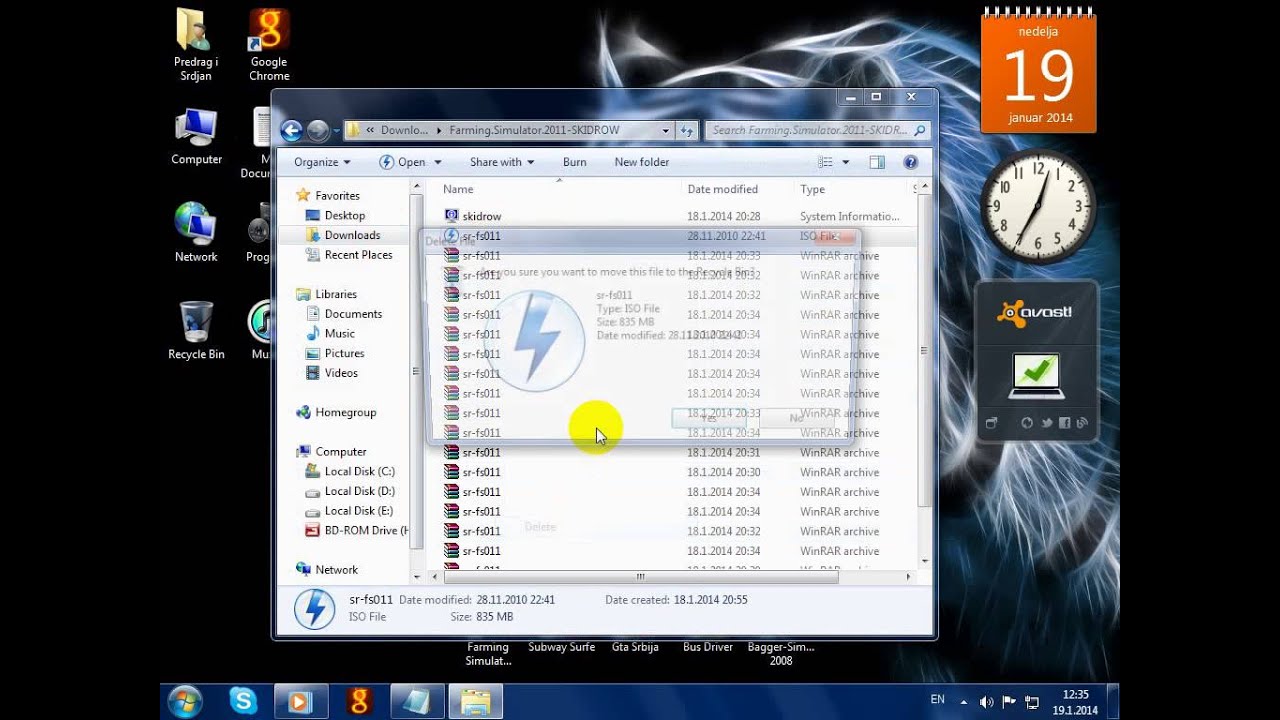Open the avast! gadget laptop status icon

tap(1036, 375)
